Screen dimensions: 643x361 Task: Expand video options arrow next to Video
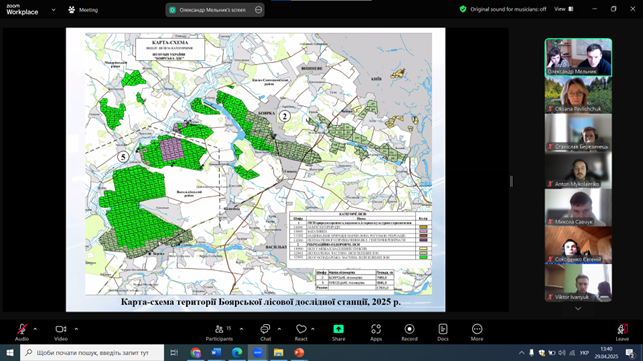[76, 329]
